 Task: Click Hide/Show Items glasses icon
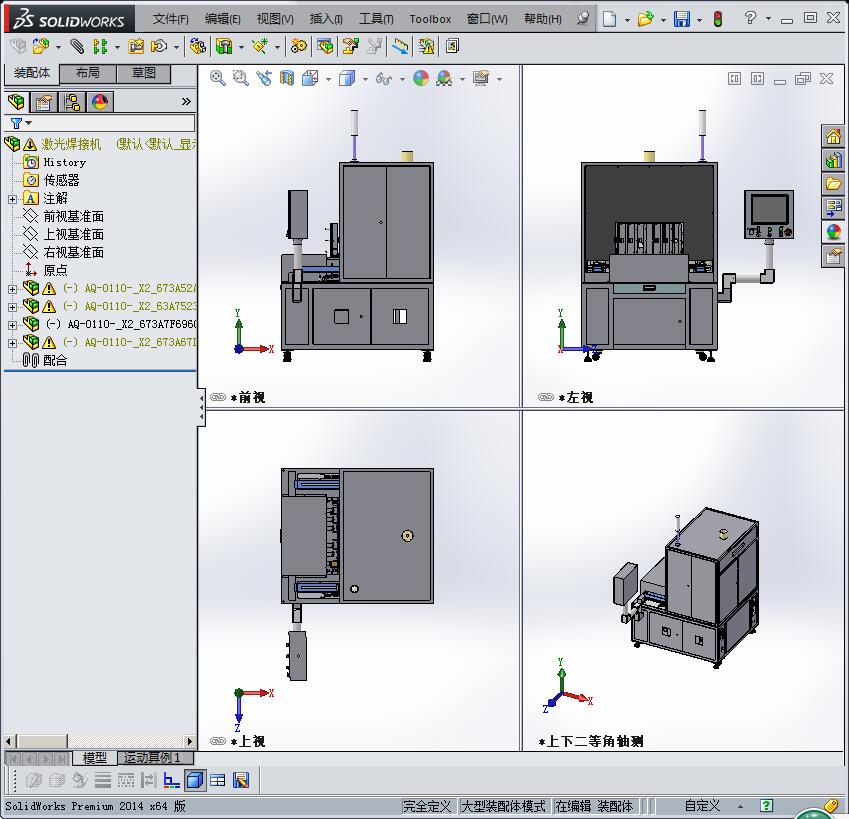(x=383, y=79)
